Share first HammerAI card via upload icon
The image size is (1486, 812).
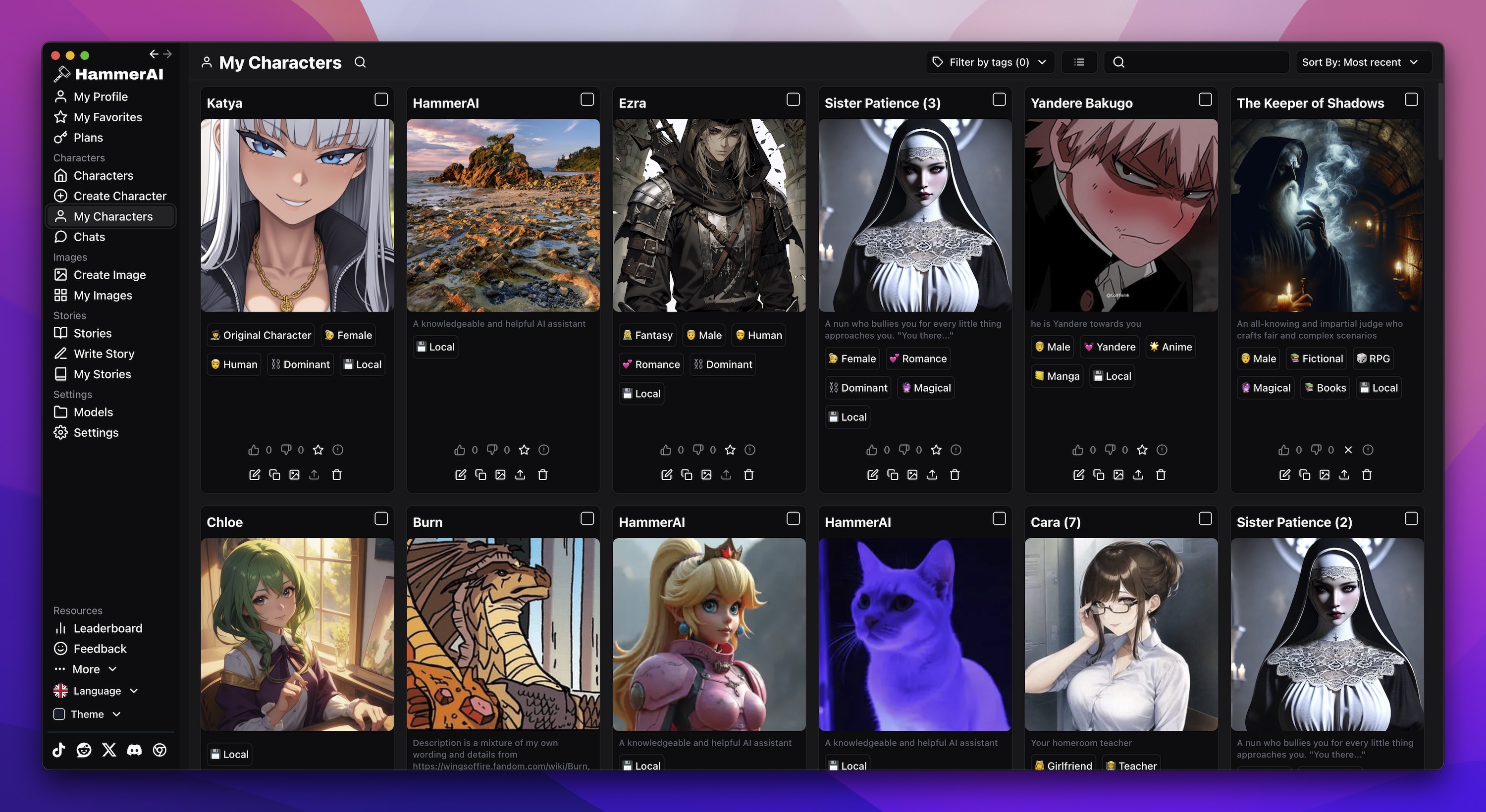pyautogui.click(x=520, y=475)
